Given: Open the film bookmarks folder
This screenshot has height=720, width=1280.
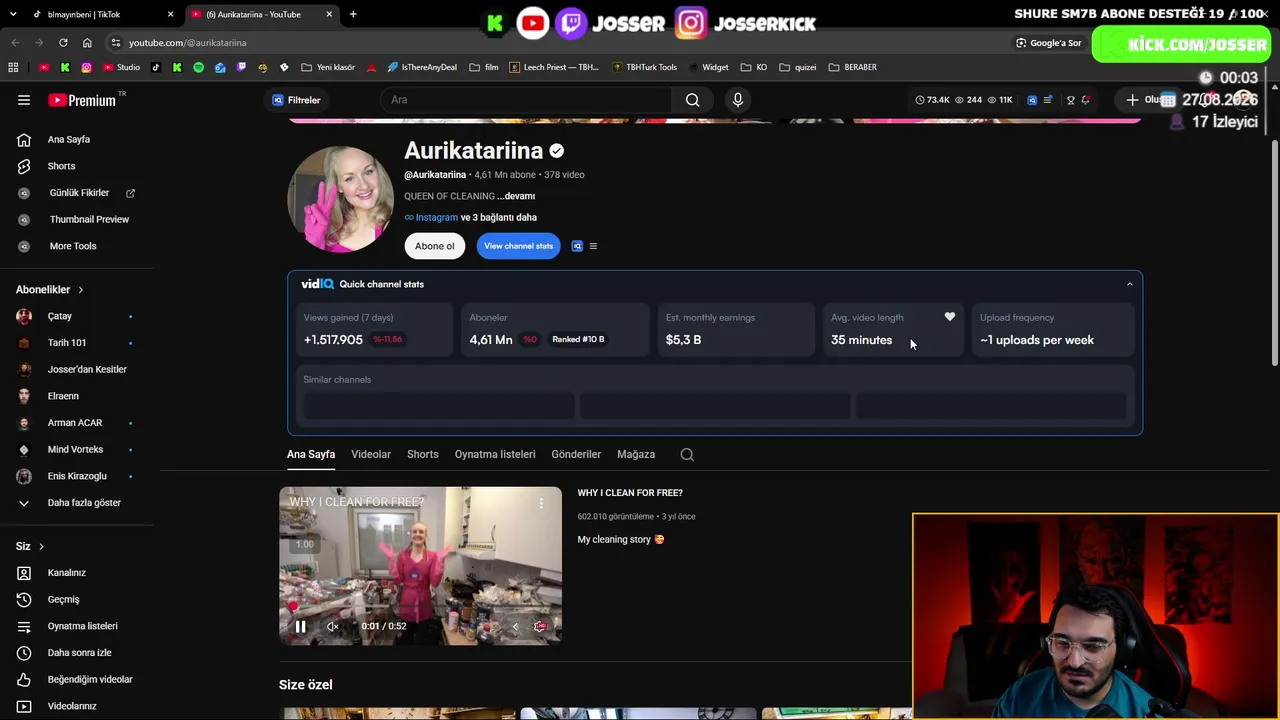Looking at the screenshot, I should coord(484,67).
